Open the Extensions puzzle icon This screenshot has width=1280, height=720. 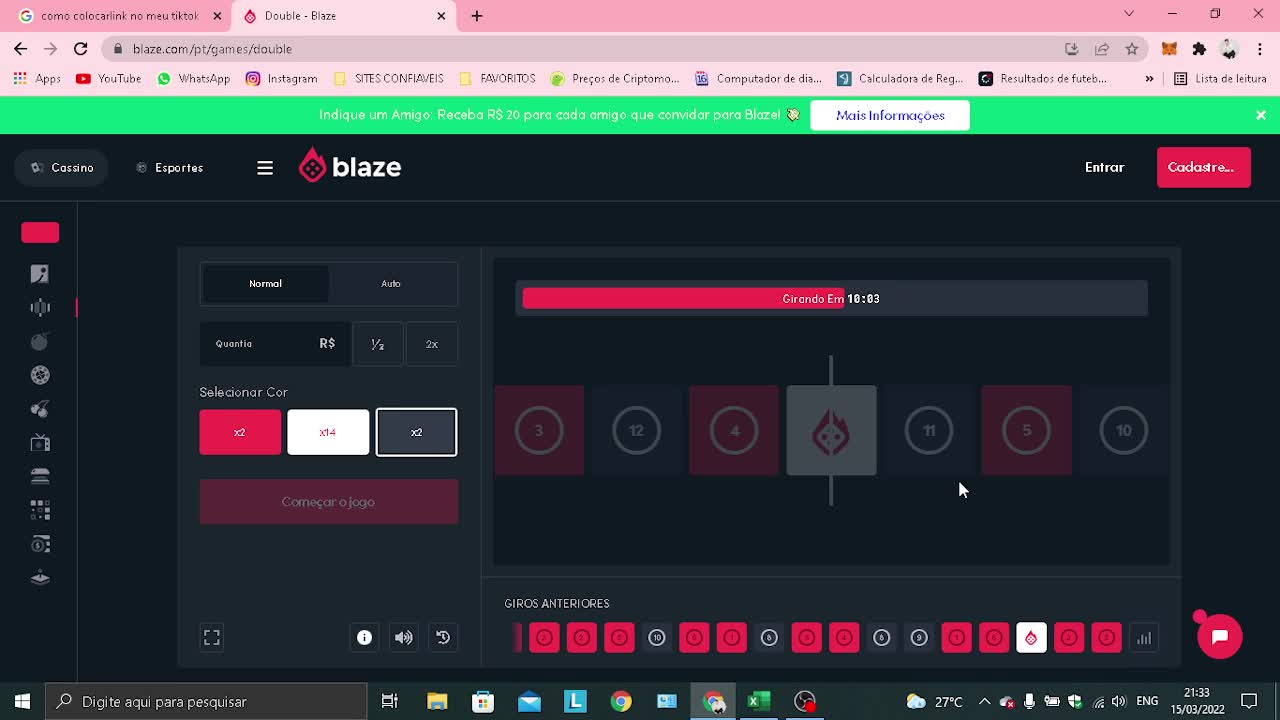(1199, 49)
